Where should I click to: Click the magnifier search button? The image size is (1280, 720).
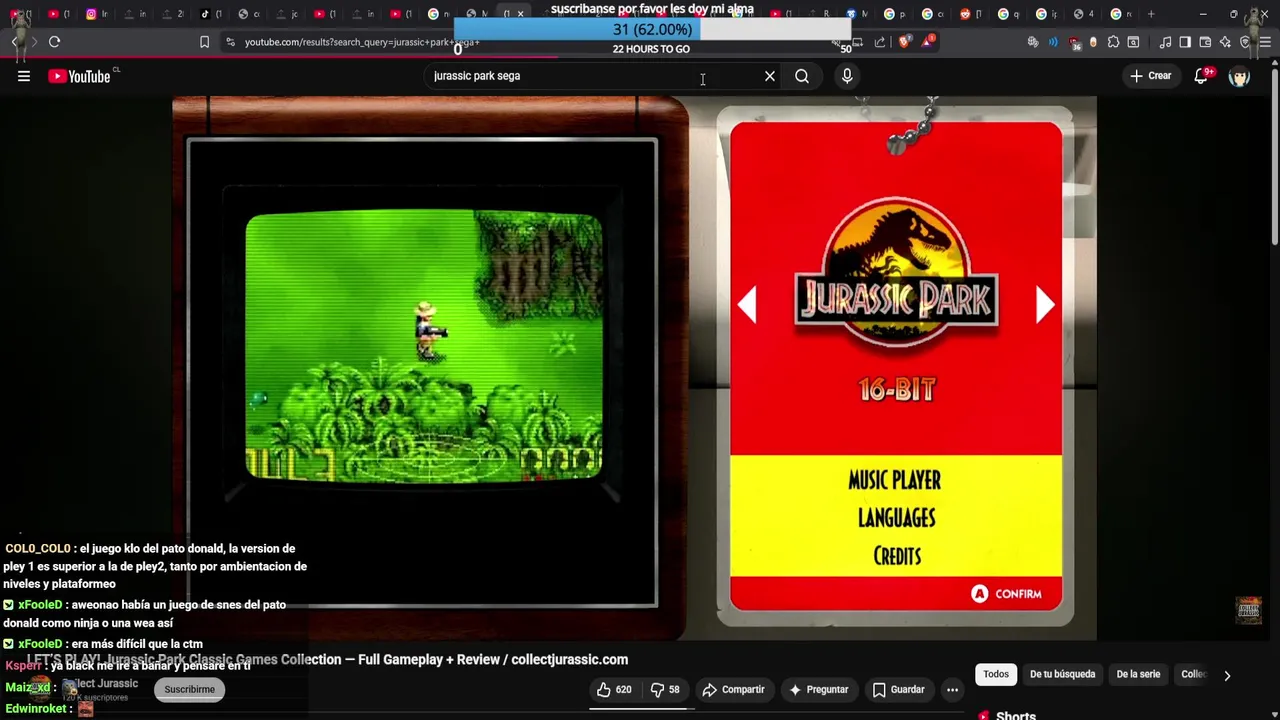(802, 76)
